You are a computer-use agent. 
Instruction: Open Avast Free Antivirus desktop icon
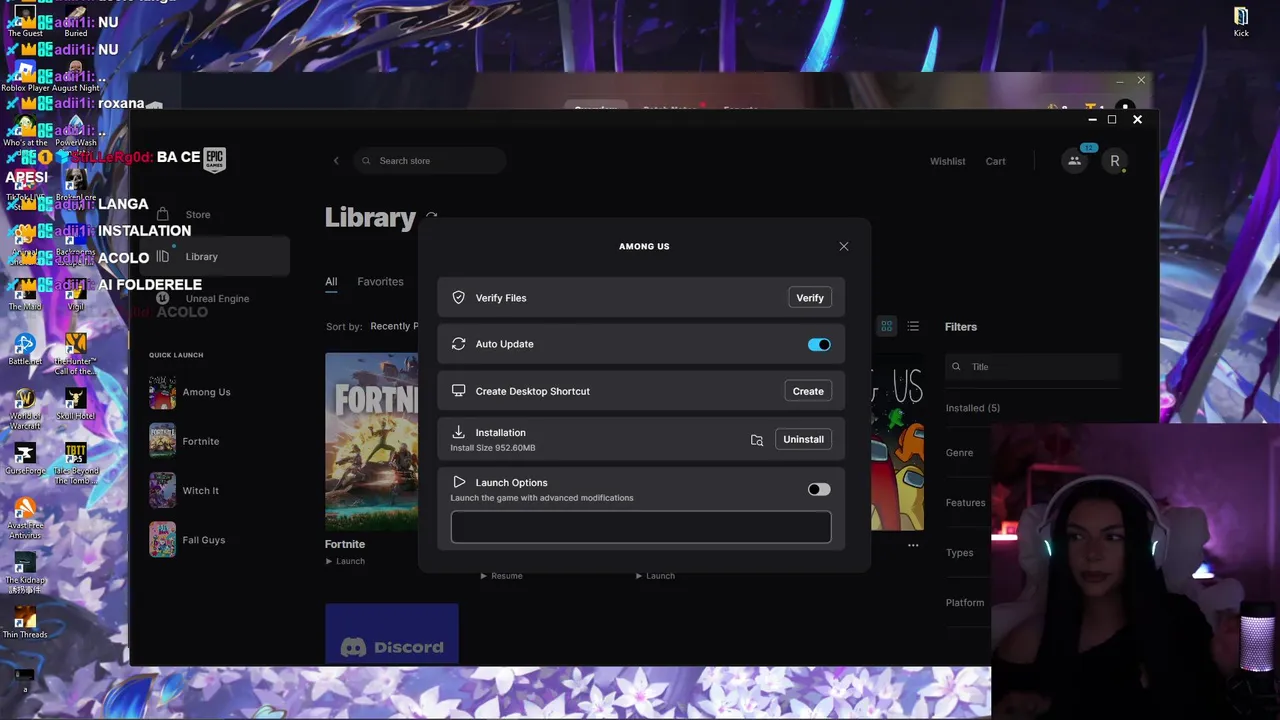coord(25,517)
